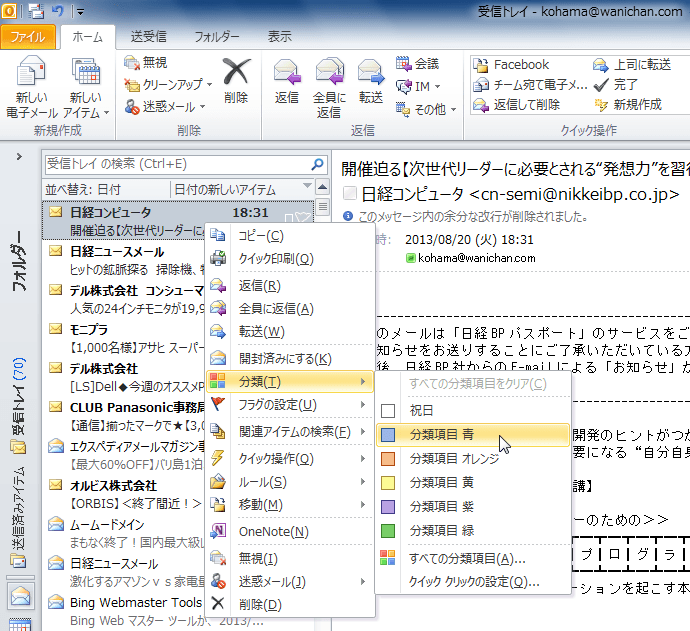Choose コピー(C) in context menu
This screenshot has width=690, height=631.
pos(290,236)
